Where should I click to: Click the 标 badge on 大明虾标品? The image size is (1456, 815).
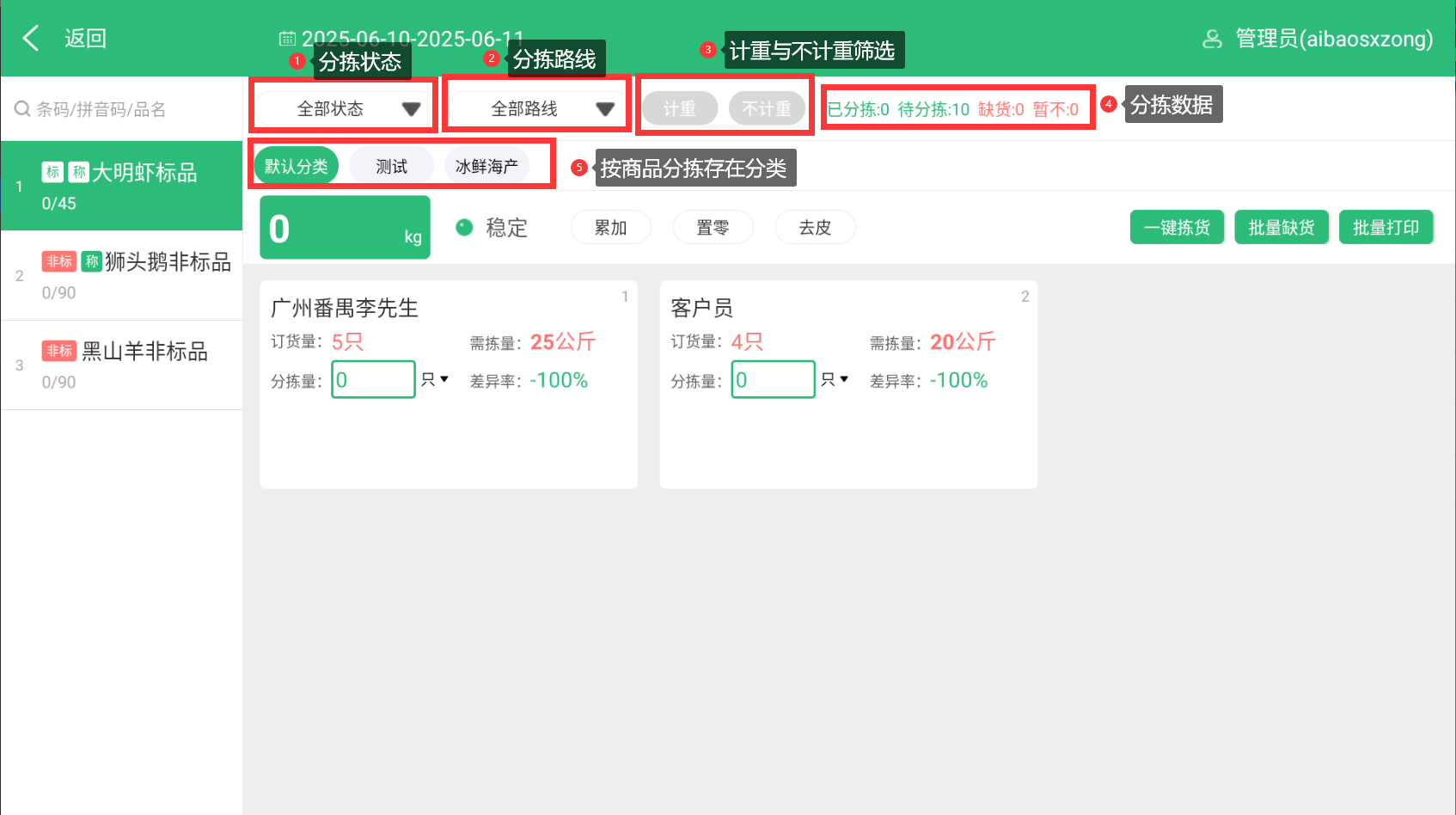pos(52,172)
